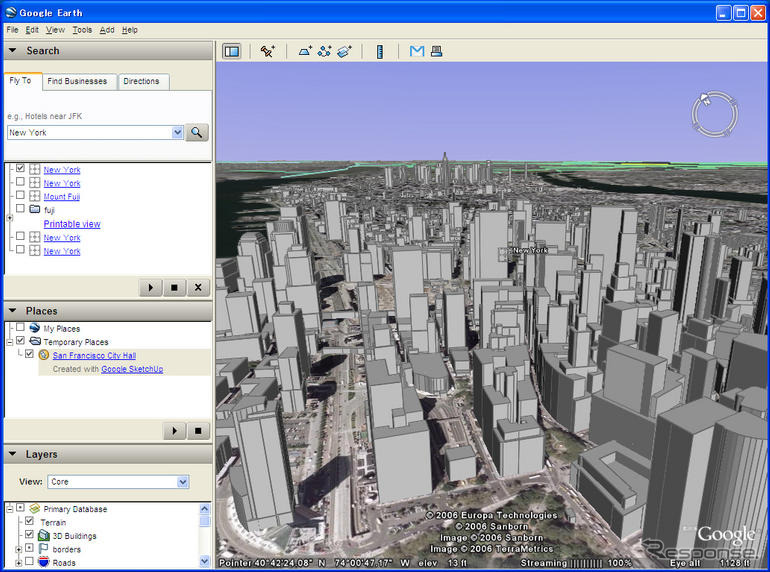770x572 pixels.
Task: Click the Add Placemark pushpin icon
Action: [267, 51]
